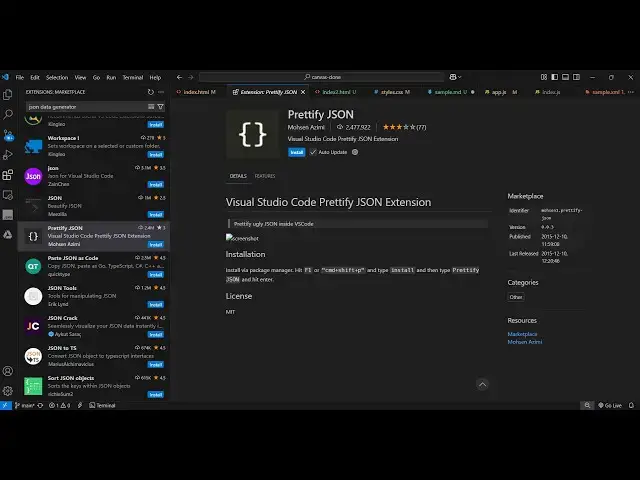Install the Workspace I extension

point(156,155)
